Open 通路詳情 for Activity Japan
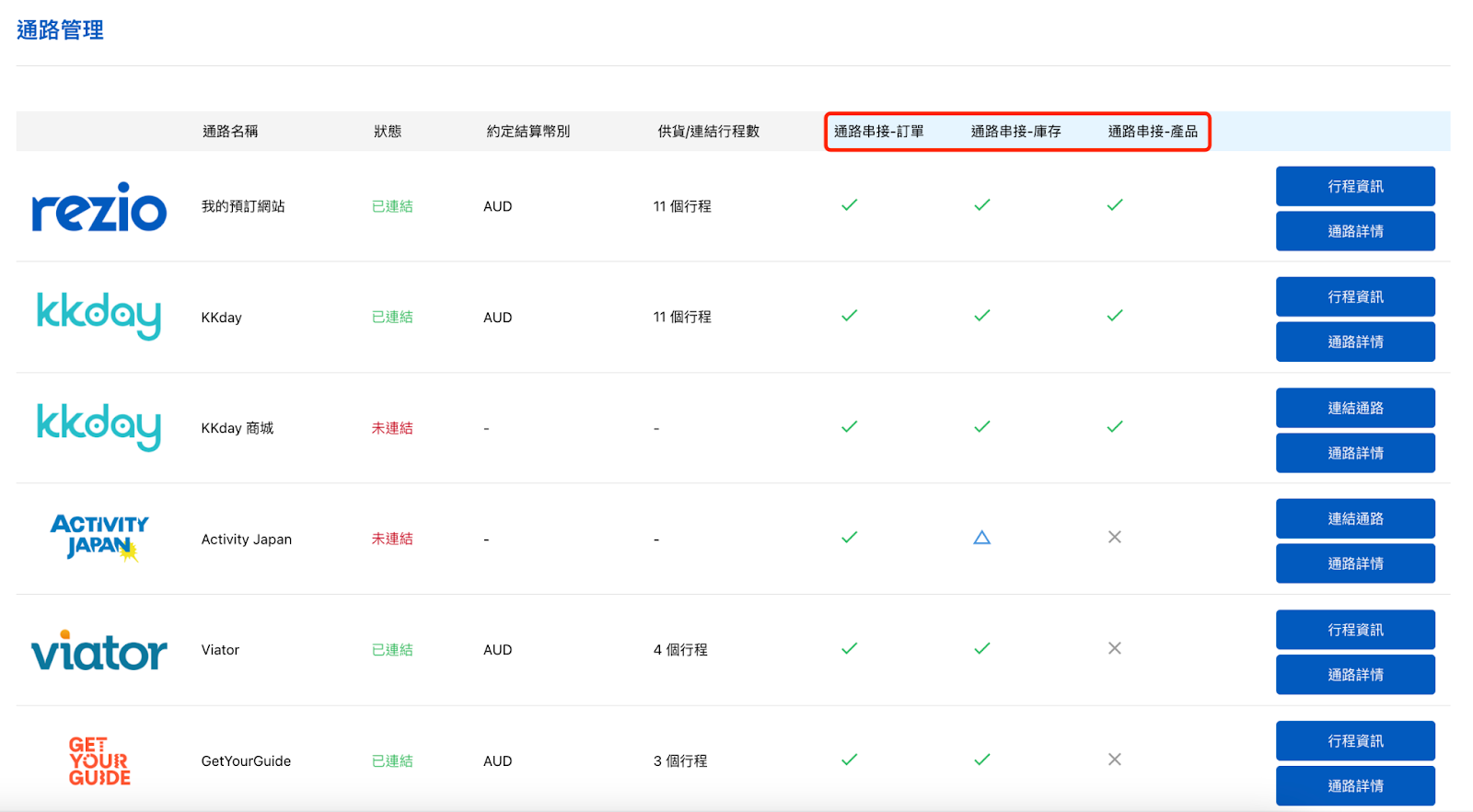This screenshot has height=812, width=1473. (1355, 563)
